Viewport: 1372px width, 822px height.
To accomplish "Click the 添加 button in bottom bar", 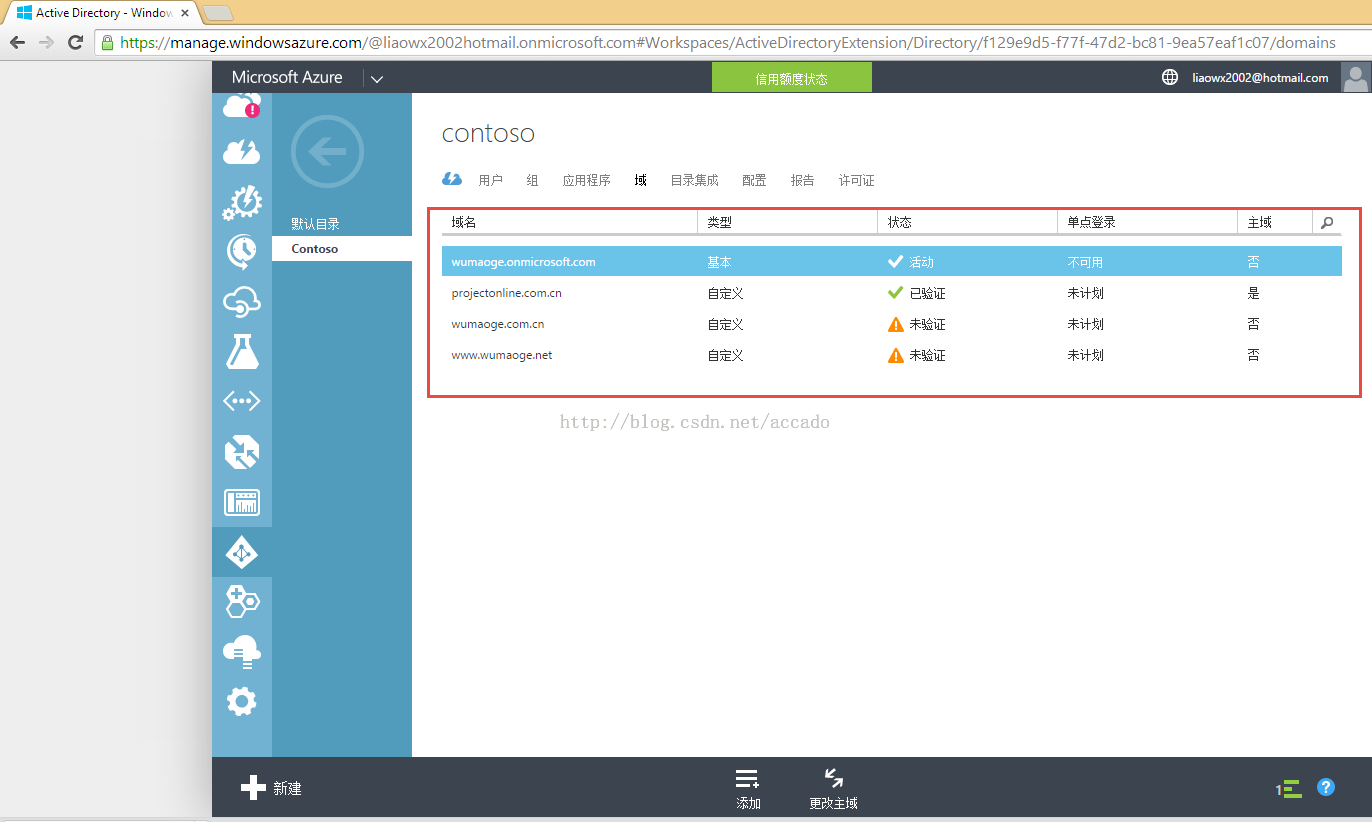I will [748, 788].
